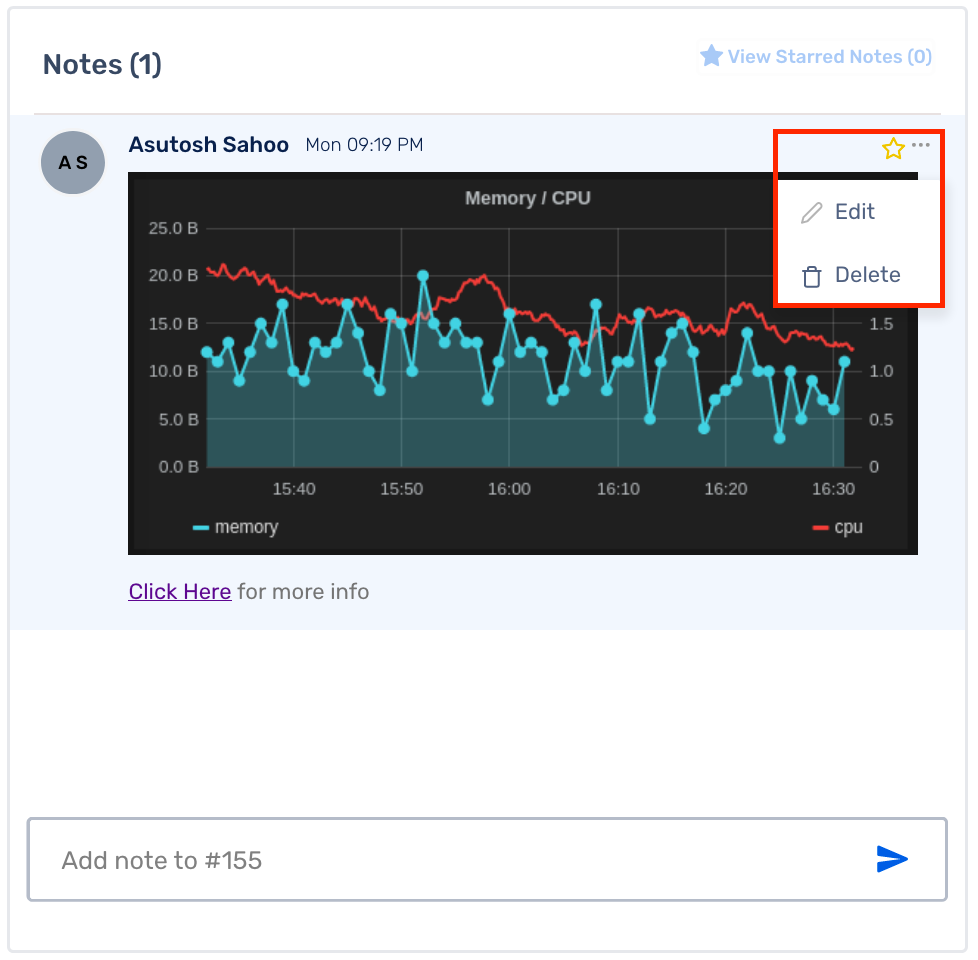Open the Memory / CPU chart image
Screen dimensions: 978x960
(523, 364)
